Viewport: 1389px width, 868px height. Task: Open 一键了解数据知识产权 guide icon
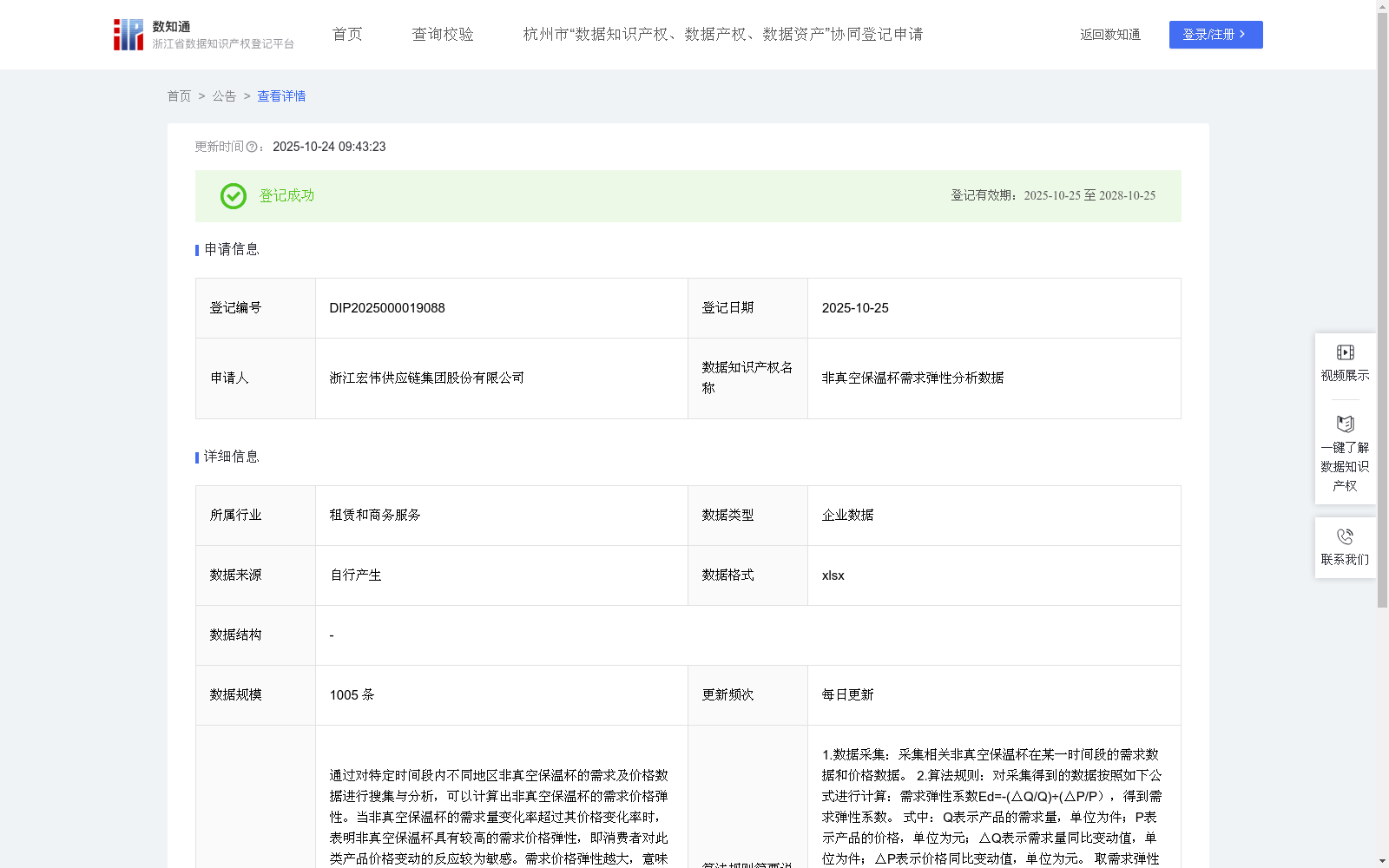[1345, 424]
